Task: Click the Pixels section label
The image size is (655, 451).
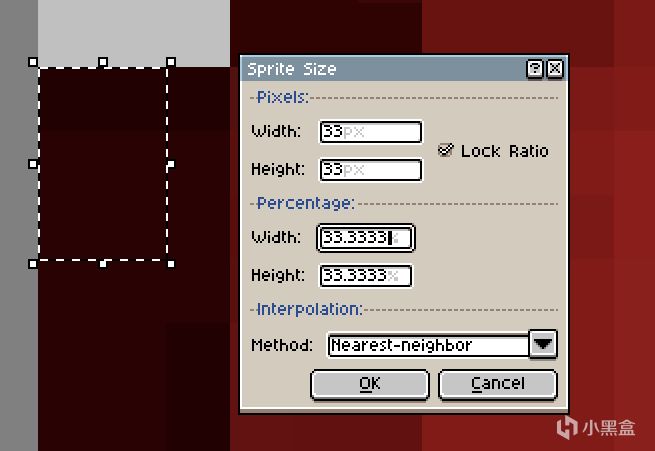Action: click(x=283, y=97)
